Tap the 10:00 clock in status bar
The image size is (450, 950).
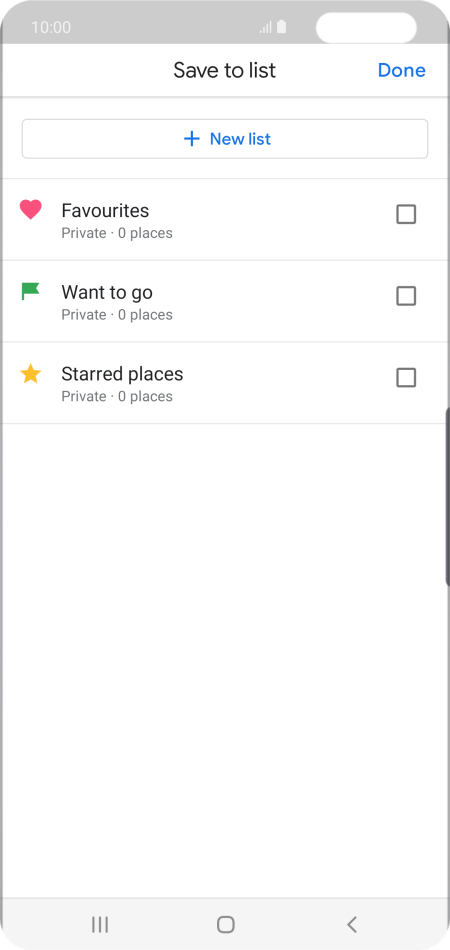(51, 28)
